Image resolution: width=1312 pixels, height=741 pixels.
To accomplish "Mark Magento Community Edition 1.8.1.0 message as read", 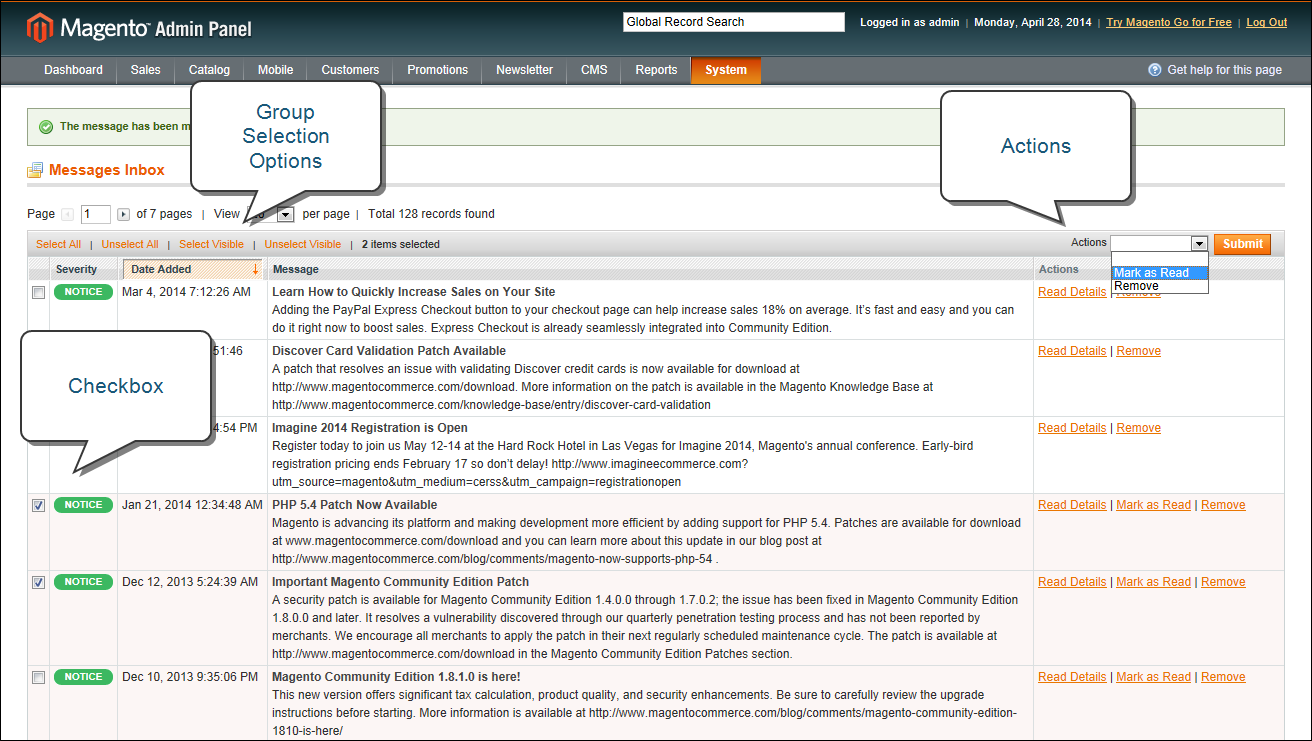I will (x=1153, y=677).
